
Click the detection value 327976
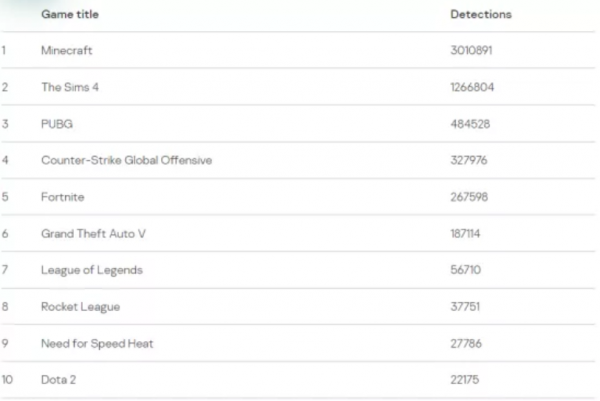pos(470,160)
